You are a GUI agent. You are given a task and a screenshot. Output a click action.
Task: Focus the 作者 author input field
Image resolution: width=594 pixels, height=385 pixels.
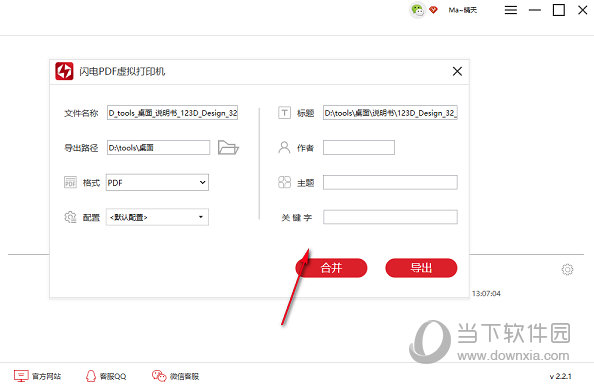pos(359,147)
